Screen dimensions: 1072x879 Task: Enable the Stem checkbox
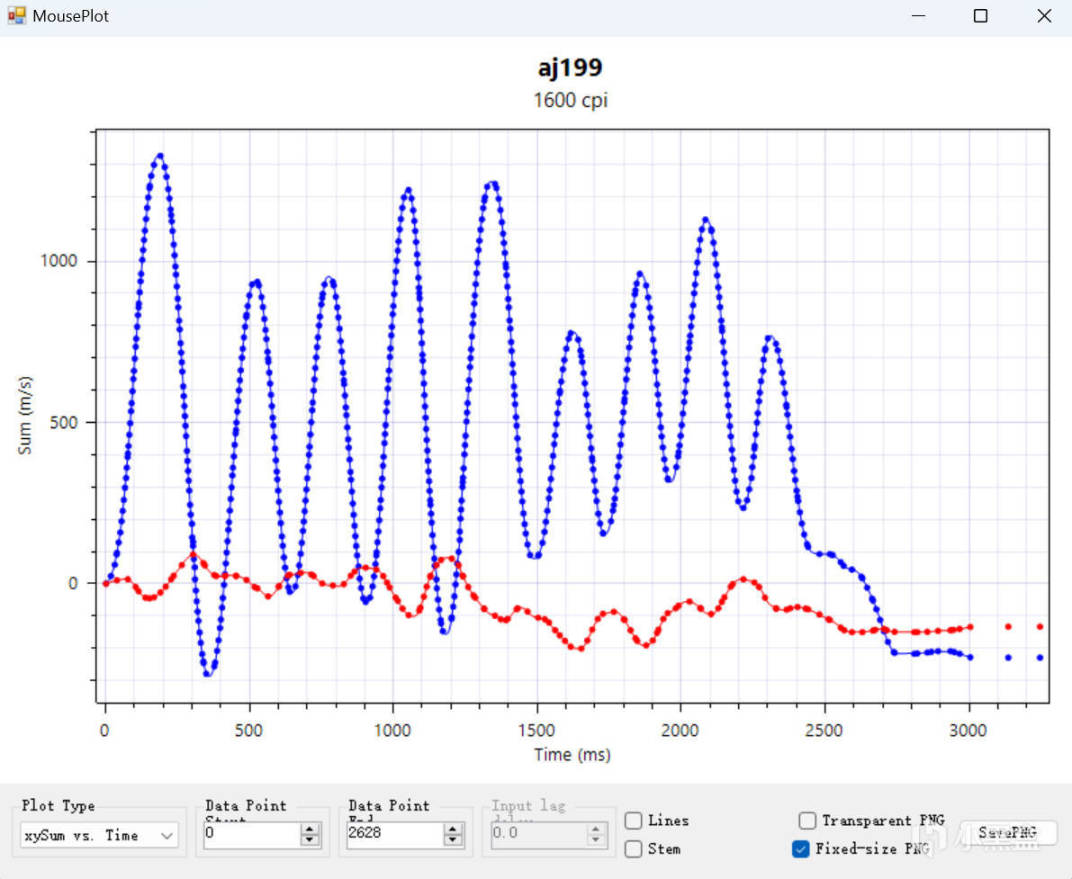(633, 849)
